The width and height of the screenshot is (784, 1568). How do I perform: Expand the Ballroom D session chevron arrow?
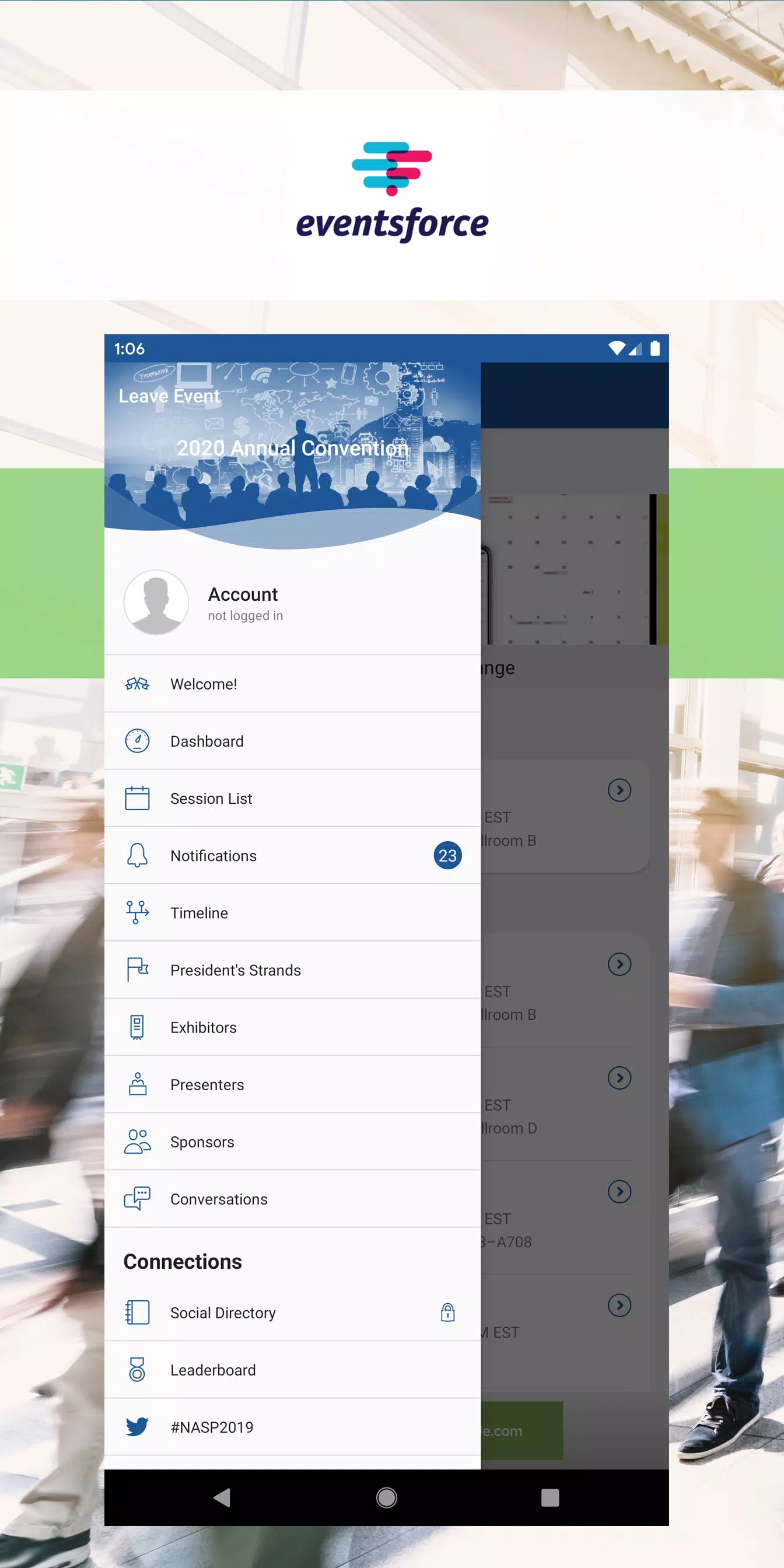[x=619, y=1078]
